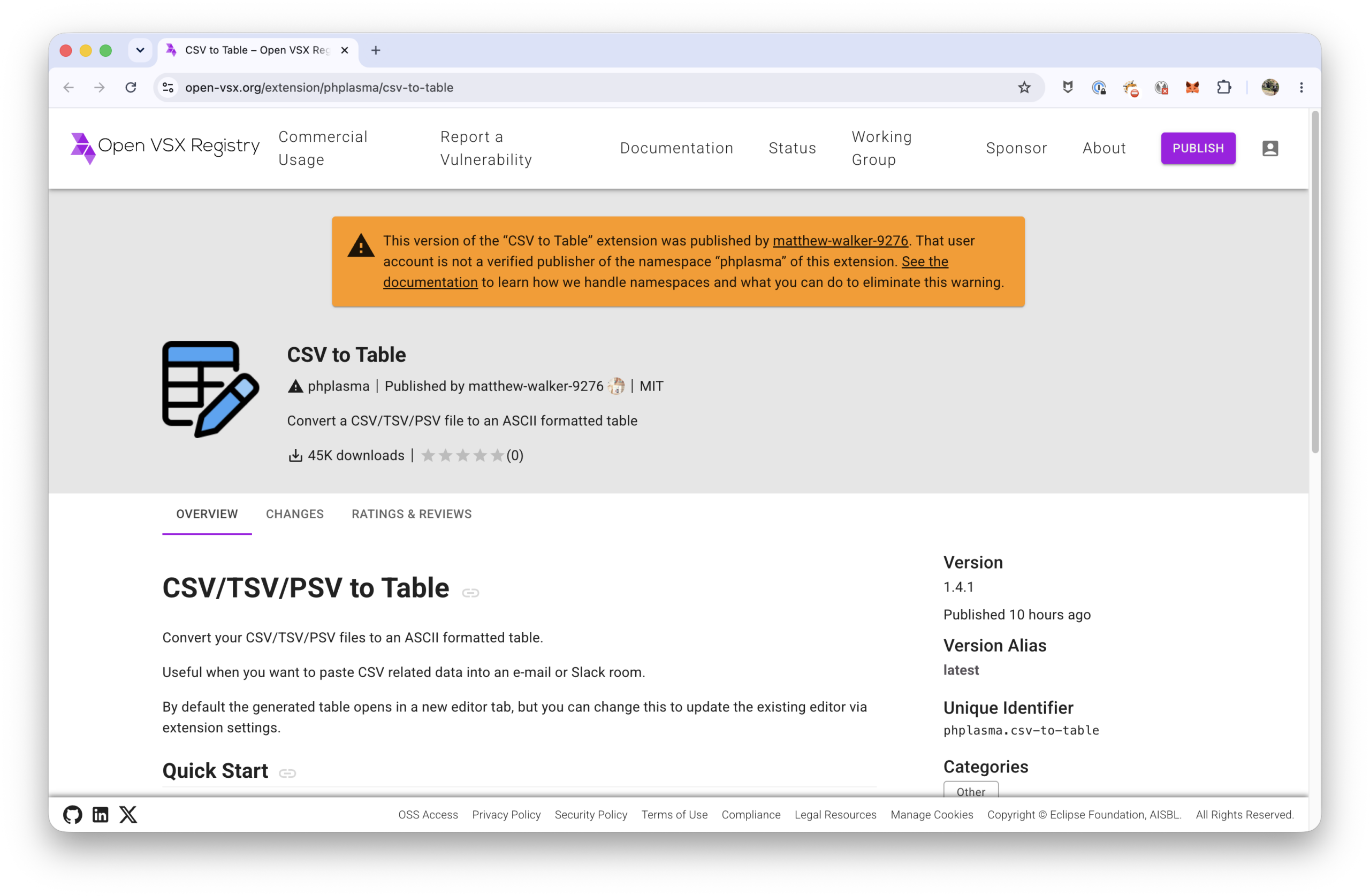Click the phplasma.csv-to-table identifier text
1370x896 pixels.
click(x=1021, y=730)
